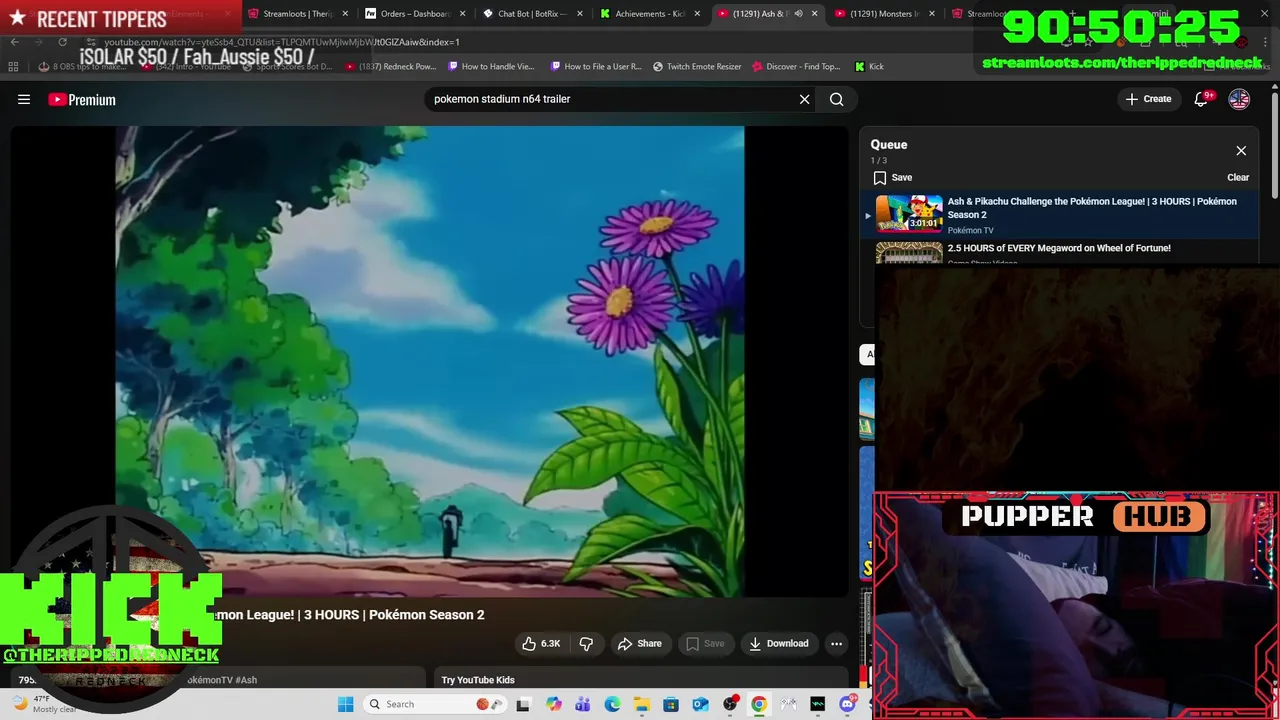Open the YouTube hamburger guide menu
Viewport: 1280px width, 720px height.
24,99
